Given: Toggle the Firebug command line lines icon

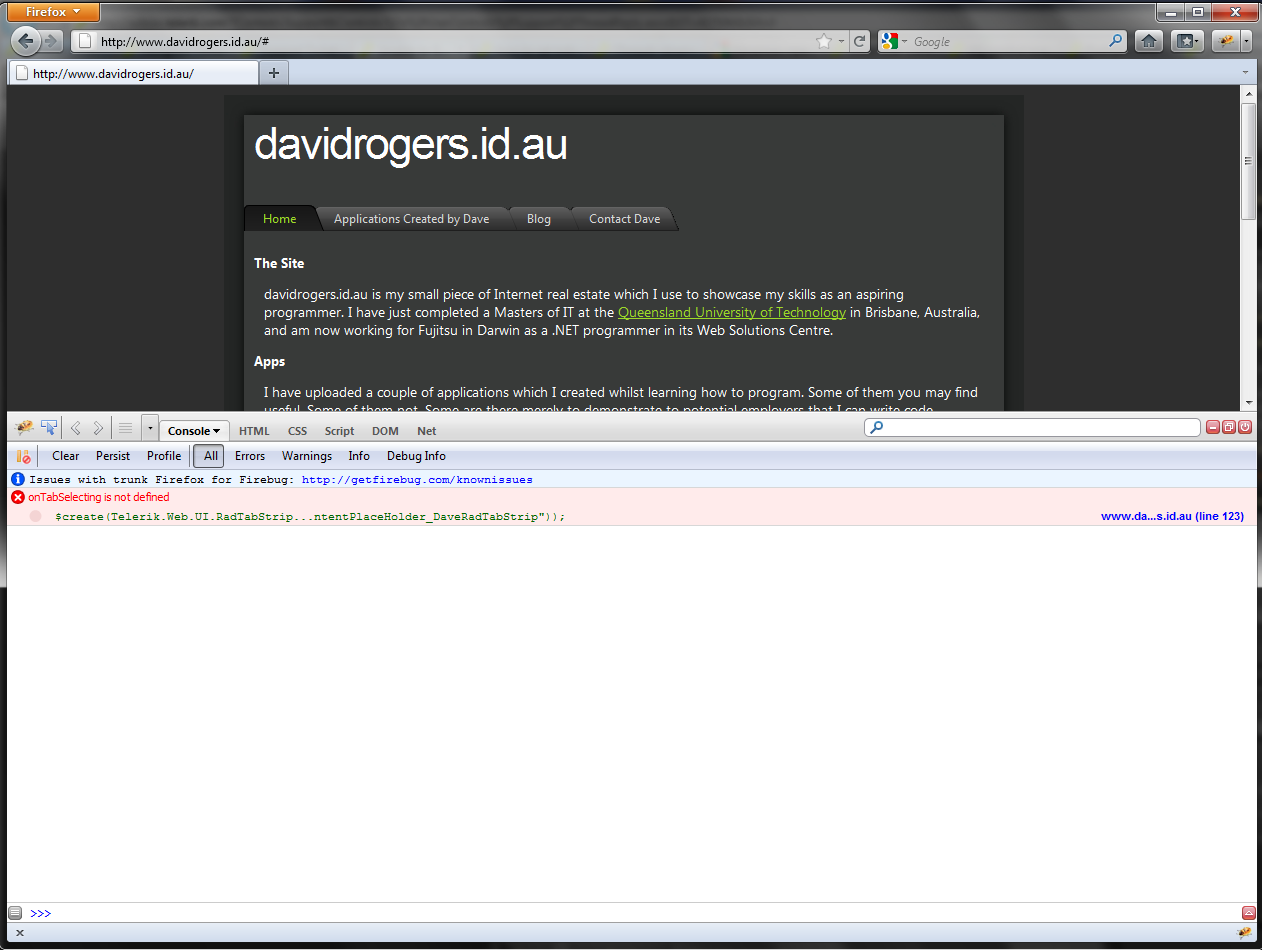Looking at the screenshot, I should tap(125, 428).
